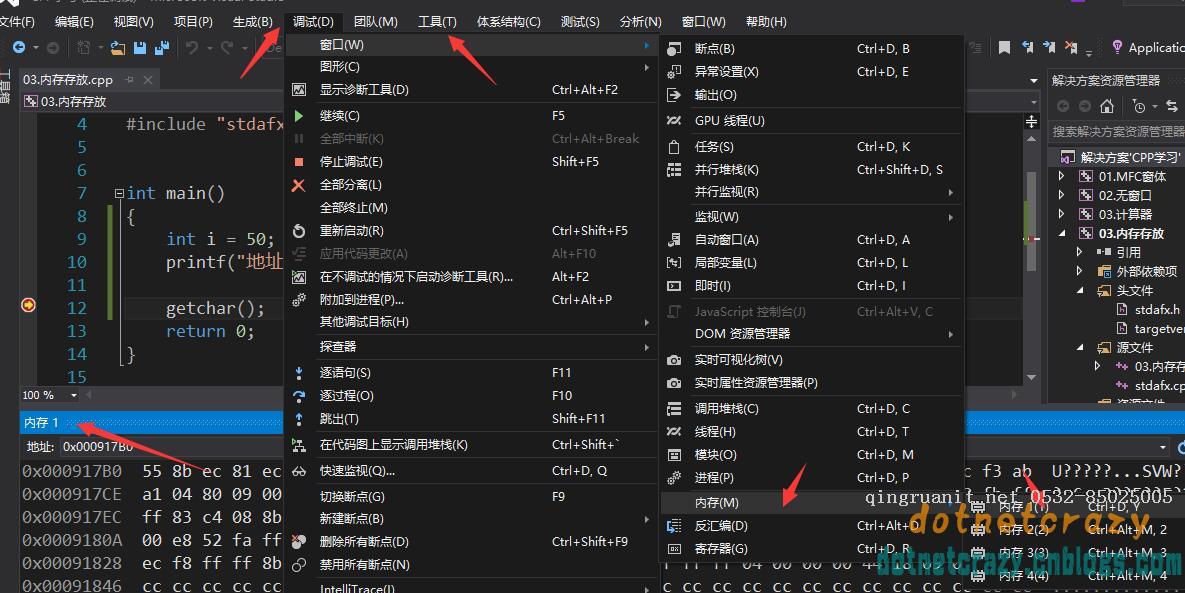Select 外部依赖项 in solution explorer

1146,271
